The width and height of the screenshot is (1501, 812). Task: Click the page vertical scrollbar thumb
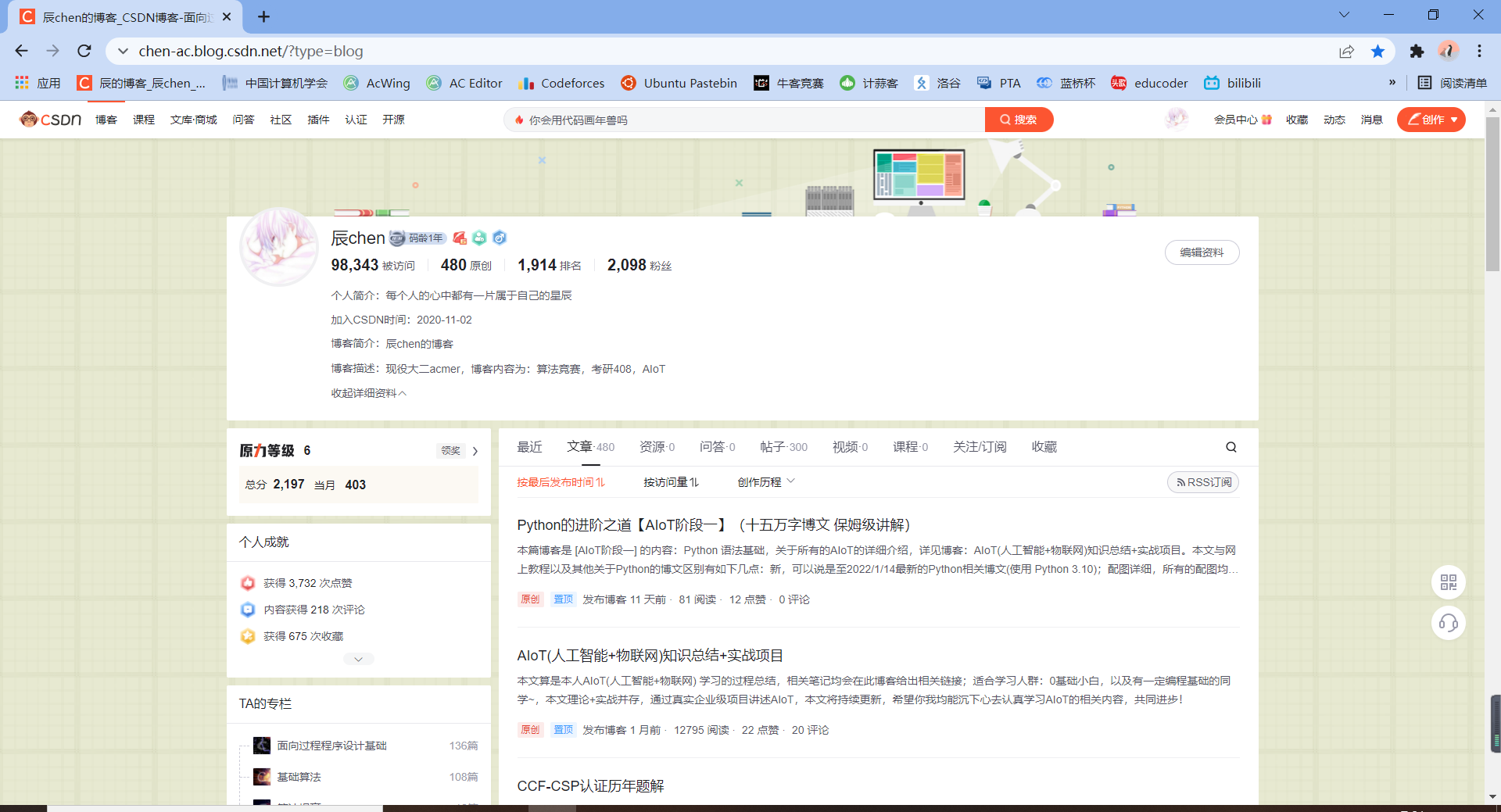pyautogui.click(x=1492, y=195)
